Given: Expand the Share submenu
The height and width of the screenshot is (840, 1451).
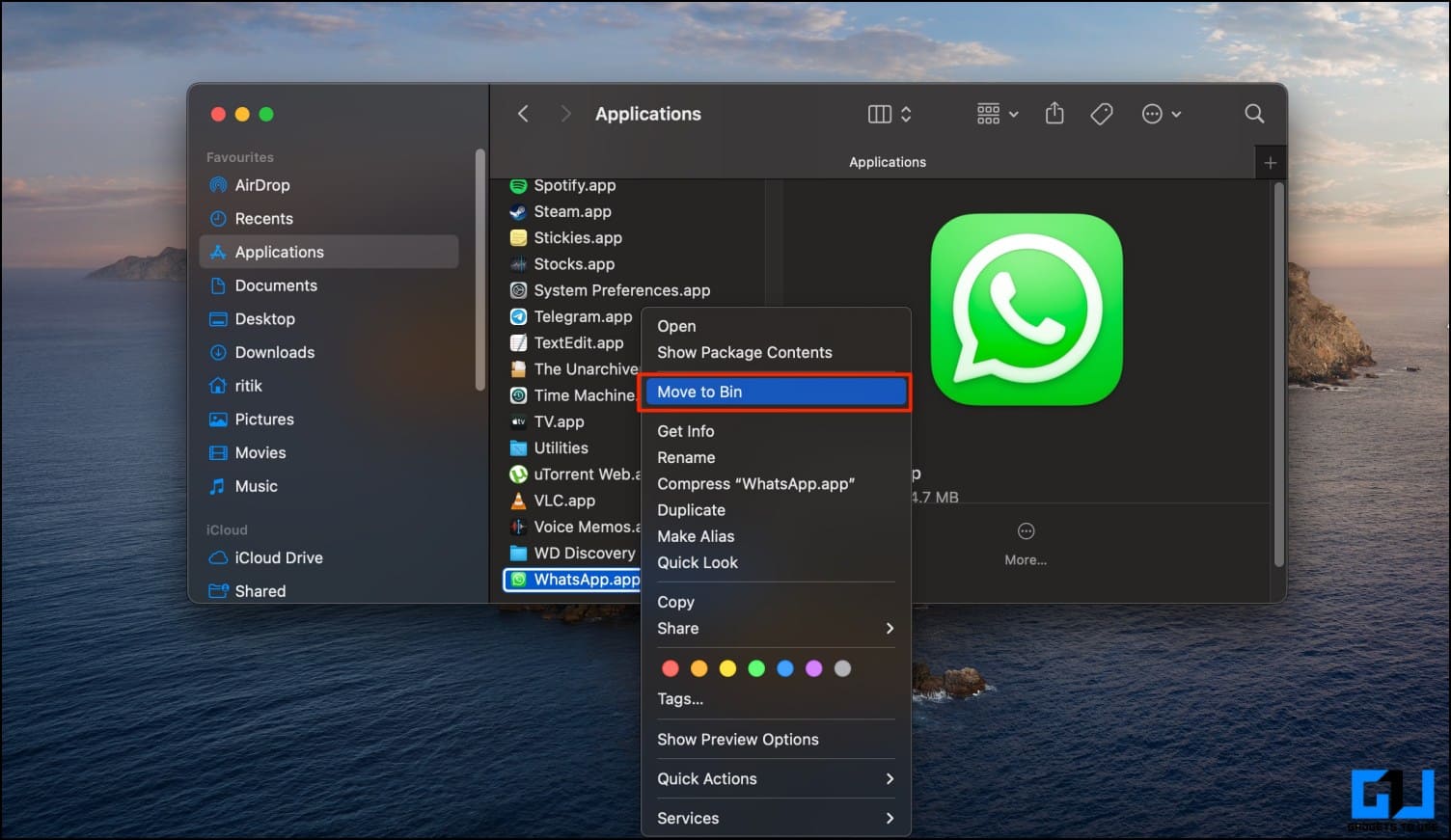Looking at the screenshot, I should tap(776, 628).
